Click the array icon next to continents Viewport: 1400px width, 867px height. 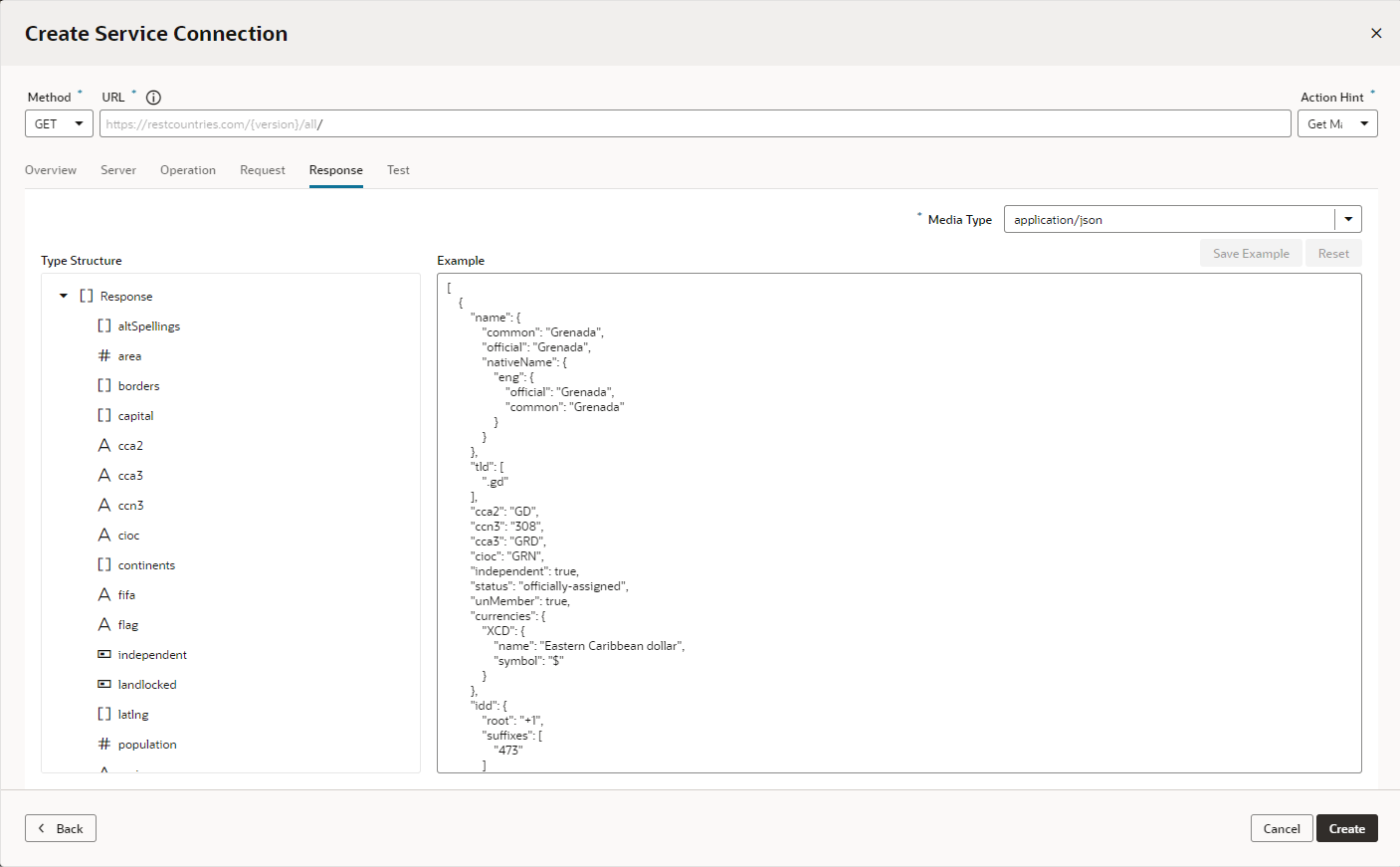[104, 565]
